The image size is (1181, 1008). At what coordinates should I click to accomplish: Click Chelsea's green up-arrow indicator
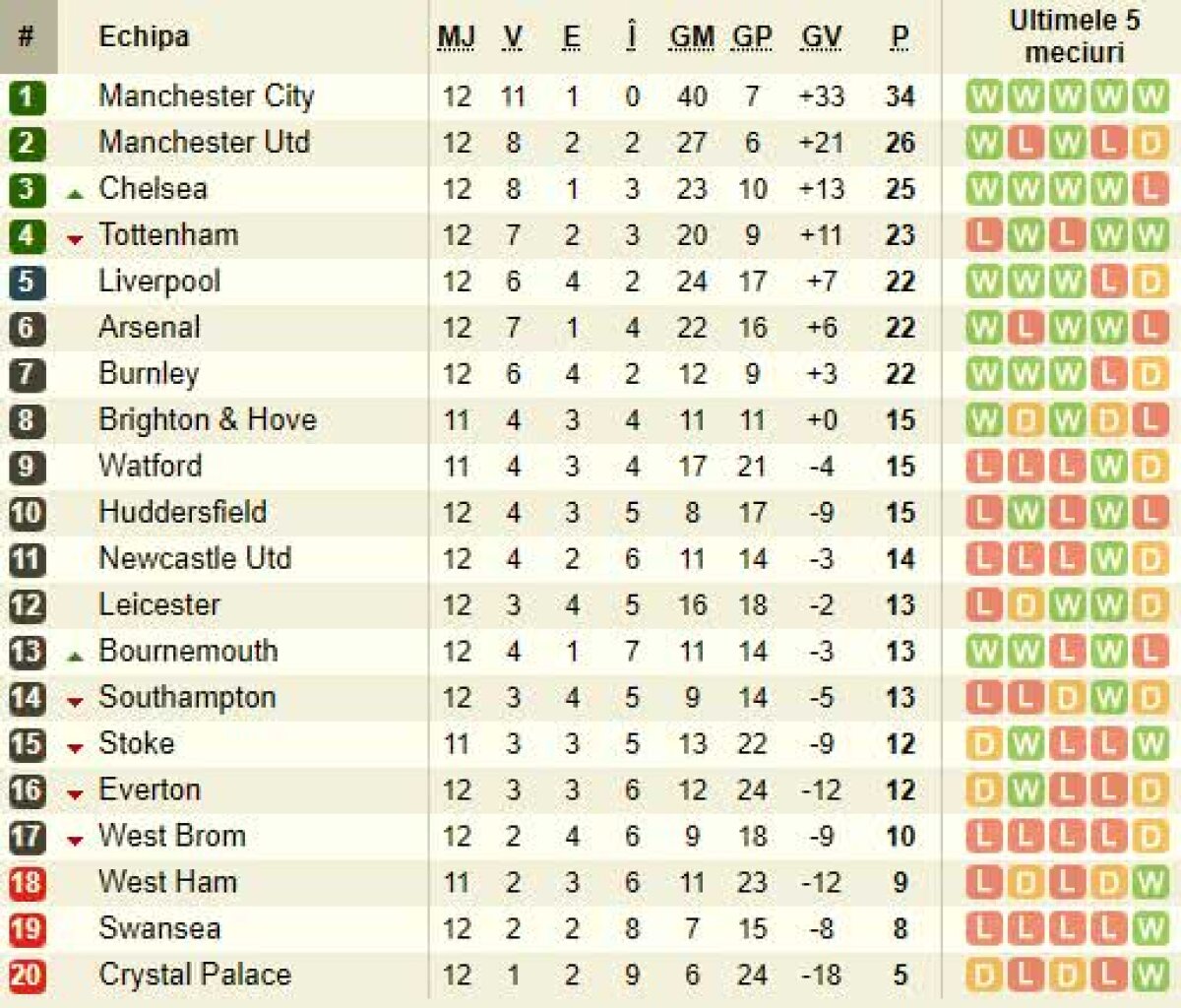click(75, 194)
